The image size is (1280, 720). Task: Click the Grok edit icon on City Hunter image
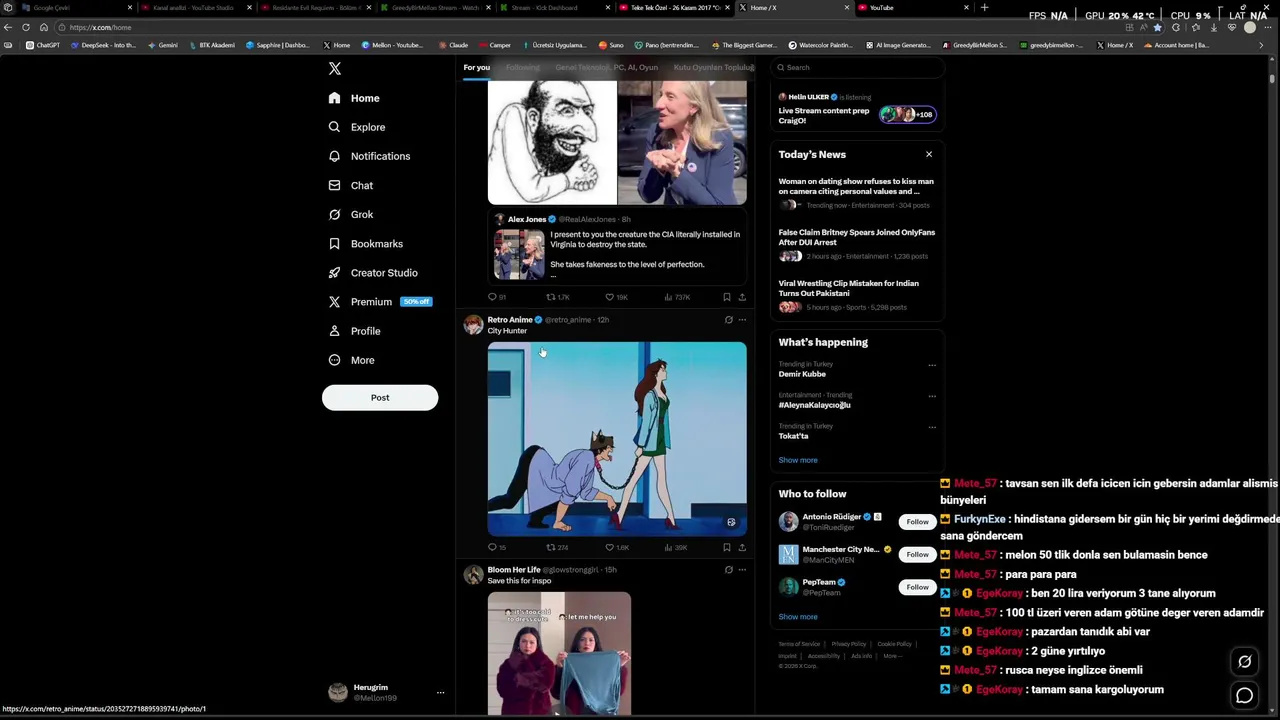click(x=731, y=522)
